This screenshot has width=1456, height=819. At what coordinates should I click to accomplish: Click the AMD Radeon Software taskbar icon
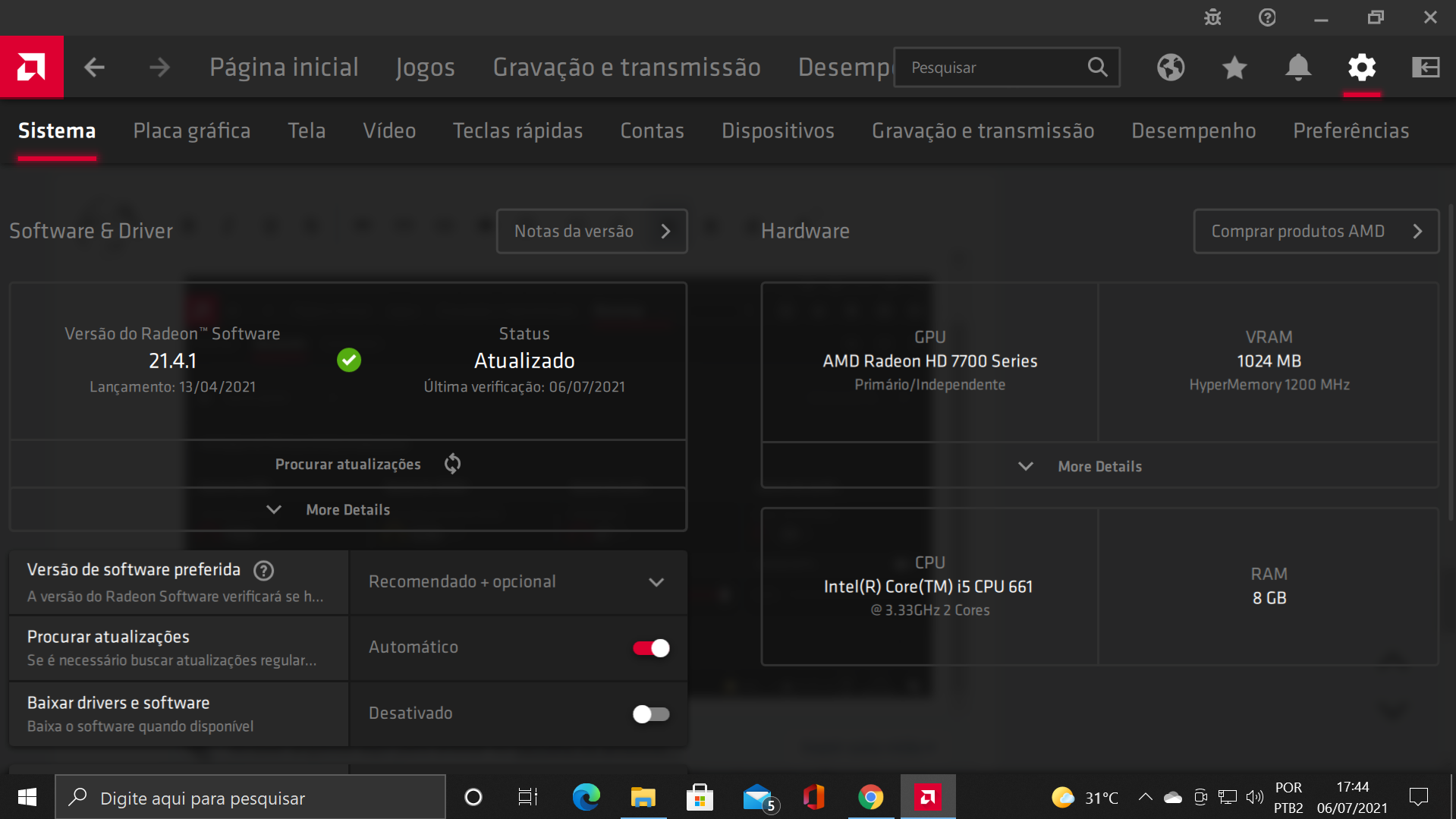[x=928, y=797]
